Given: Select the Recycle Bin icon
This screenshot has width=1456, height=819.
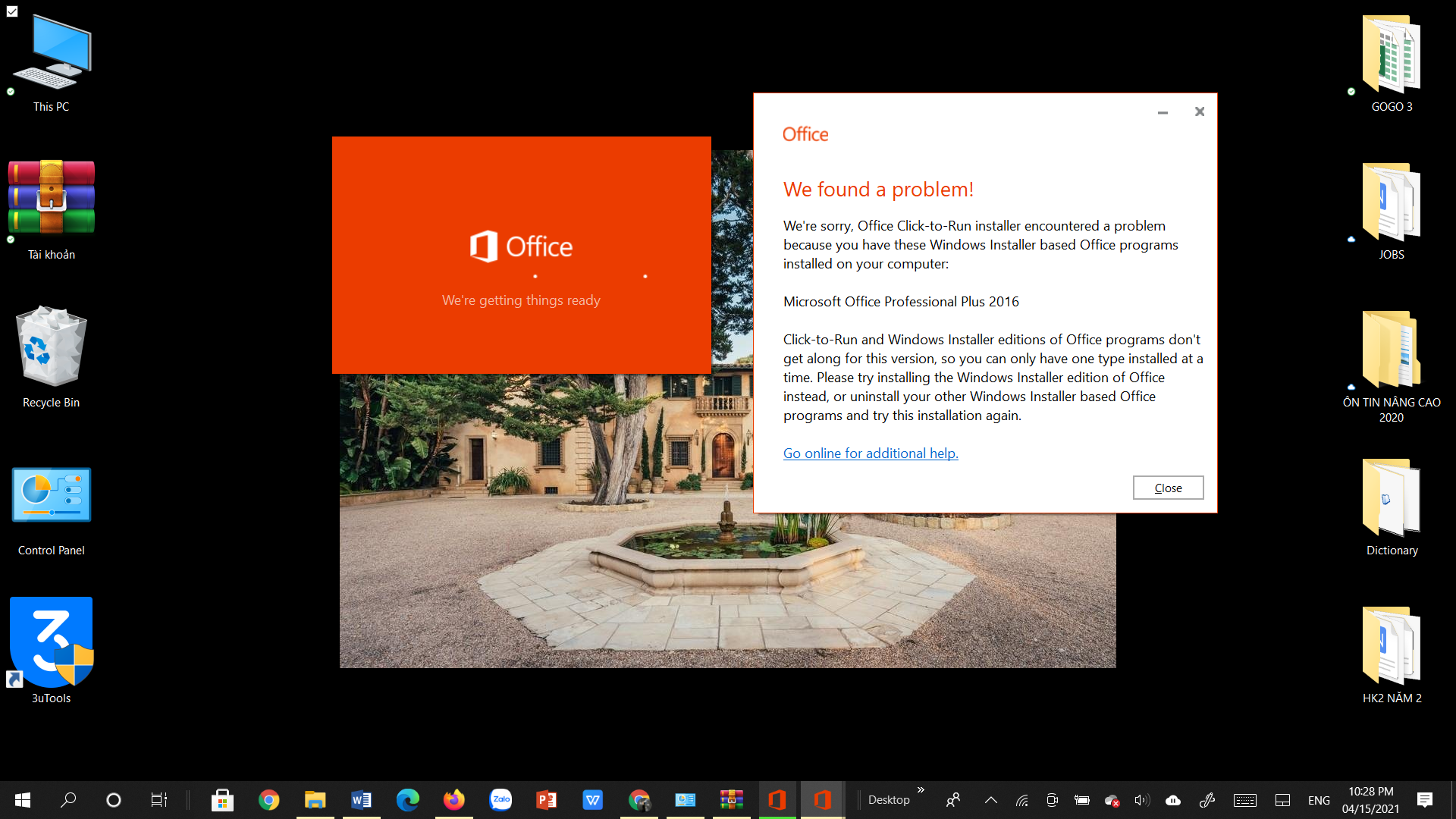Looking at the screenshot, I should [52, 357].
